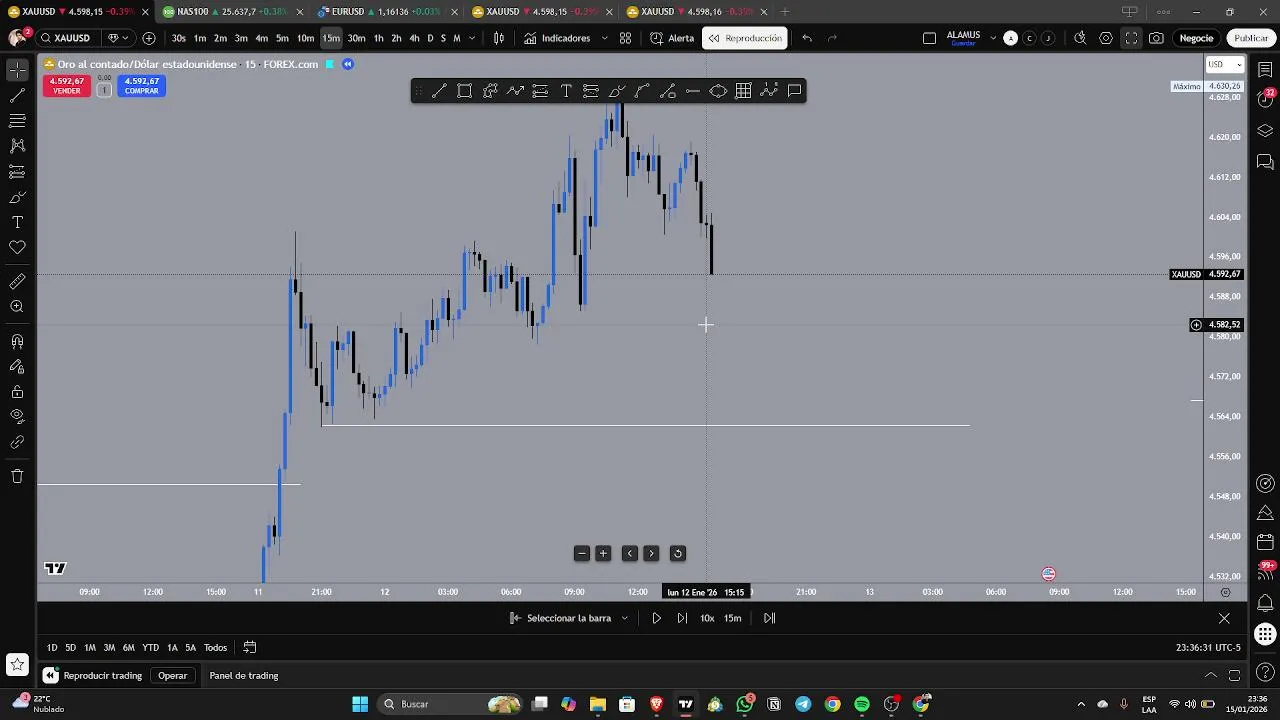This screenshot has width=1280, height=720.
Task: Select the crosshair cursor tool
Action: click(x=17, y=70)
